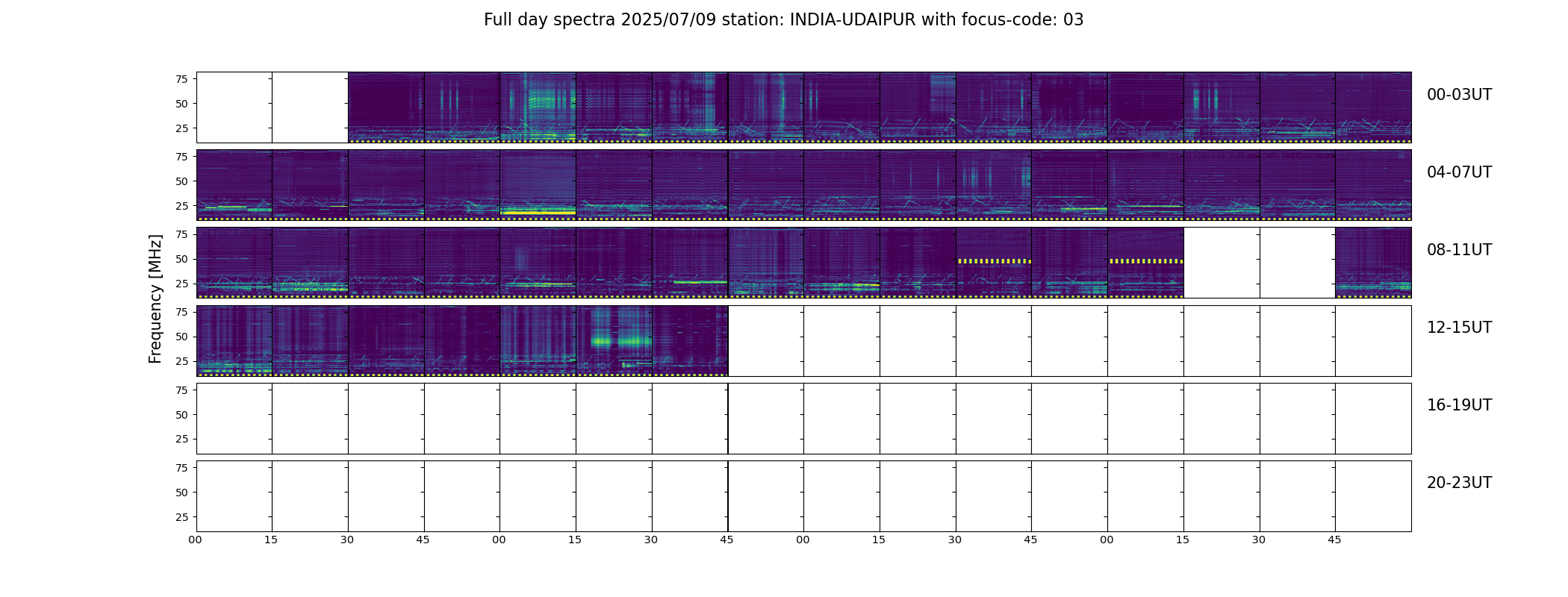The image size is (1568, 597).
Task: Click the rightmost '45' x-axis tick label
Action: 1334,540
